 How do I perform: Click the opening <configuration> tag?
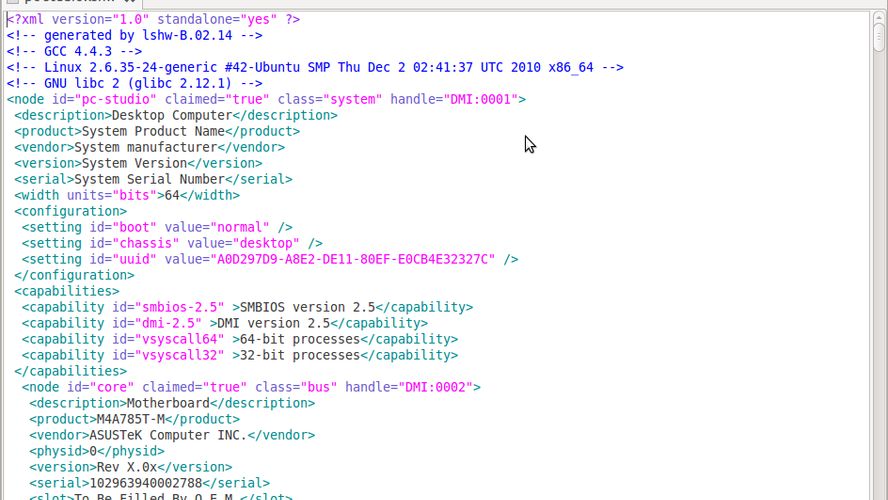coord(70,211)
